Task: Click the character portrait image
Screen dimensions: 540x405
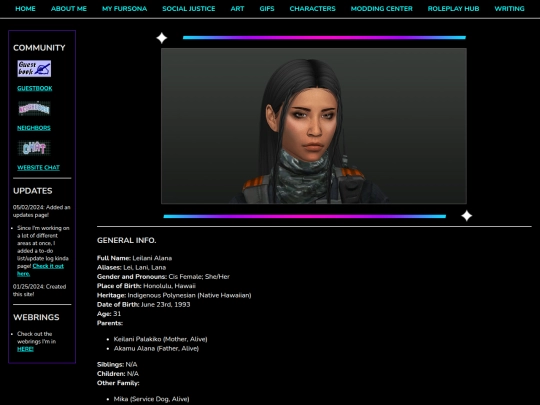Action: coord(314,126)
